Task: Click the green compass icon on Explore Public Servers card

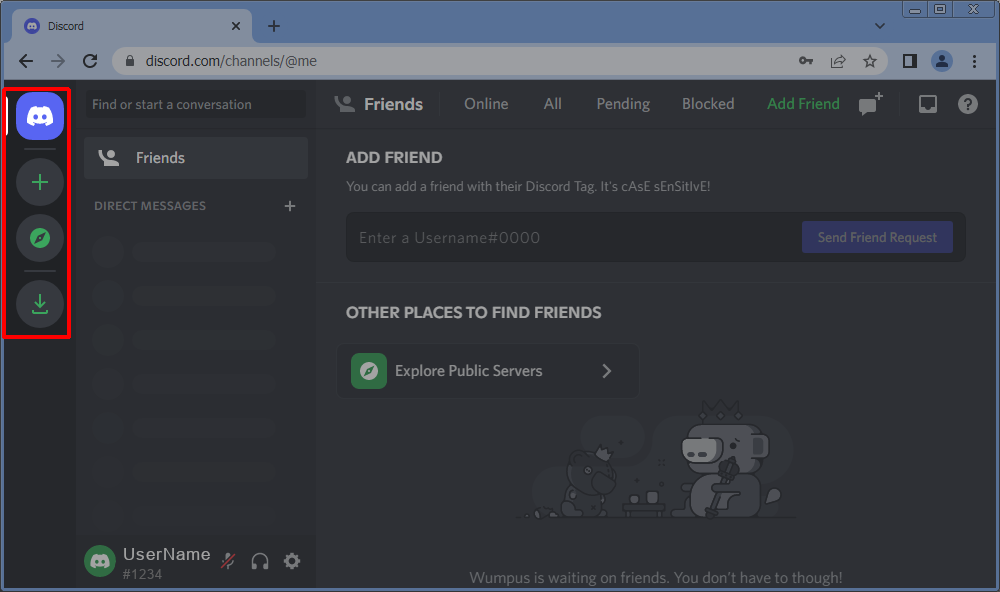Action: [369, 371]
